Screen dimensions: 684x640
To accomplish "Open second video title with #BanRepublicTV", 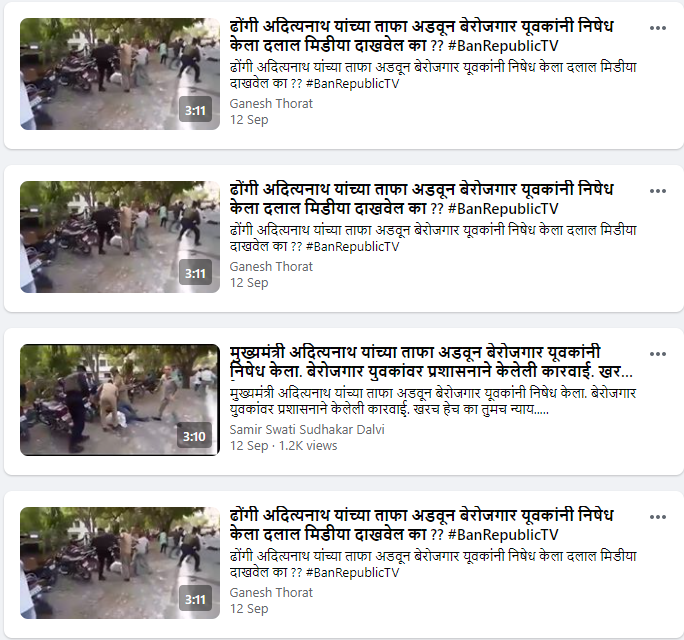I will [x=421, y=199].
